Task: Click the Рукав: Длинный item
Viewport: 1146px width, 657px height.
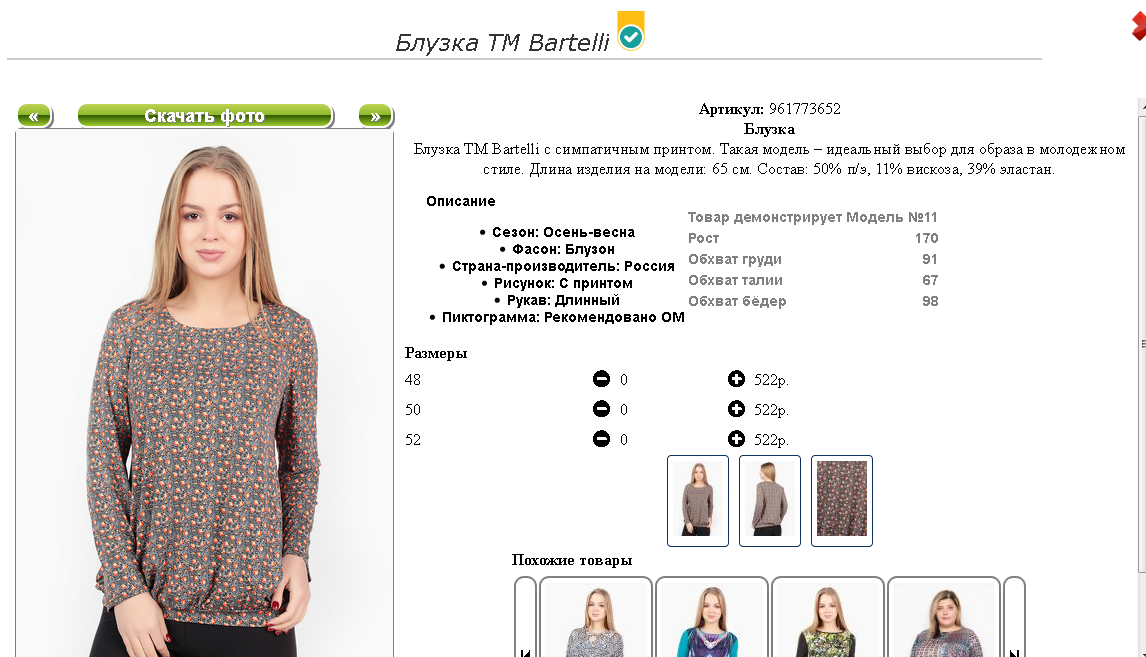Action: pyautogui.click(x=563, y=300)
